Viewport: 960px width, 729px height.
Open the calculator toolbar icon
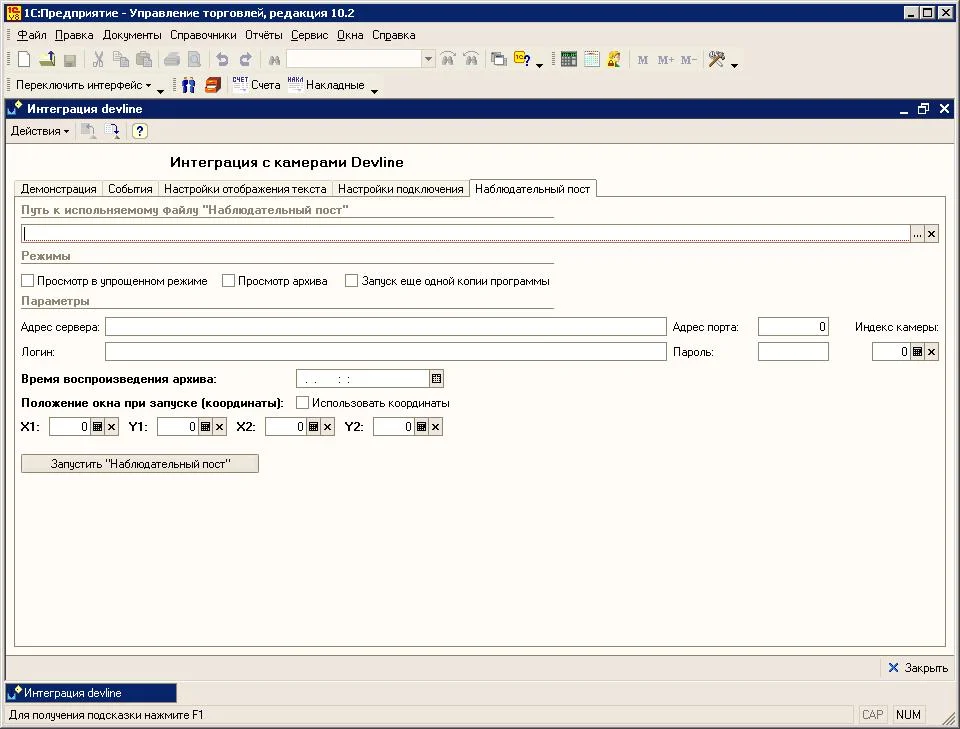[x=569, y=59]
